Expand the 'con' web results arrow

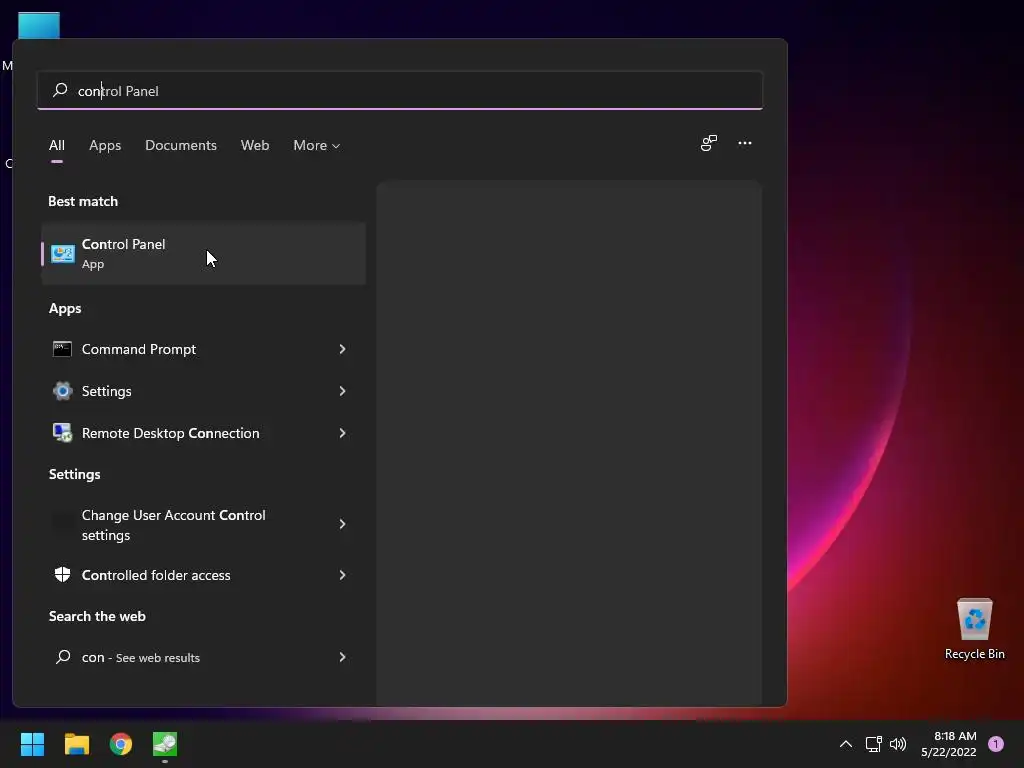tap(342, 657)
